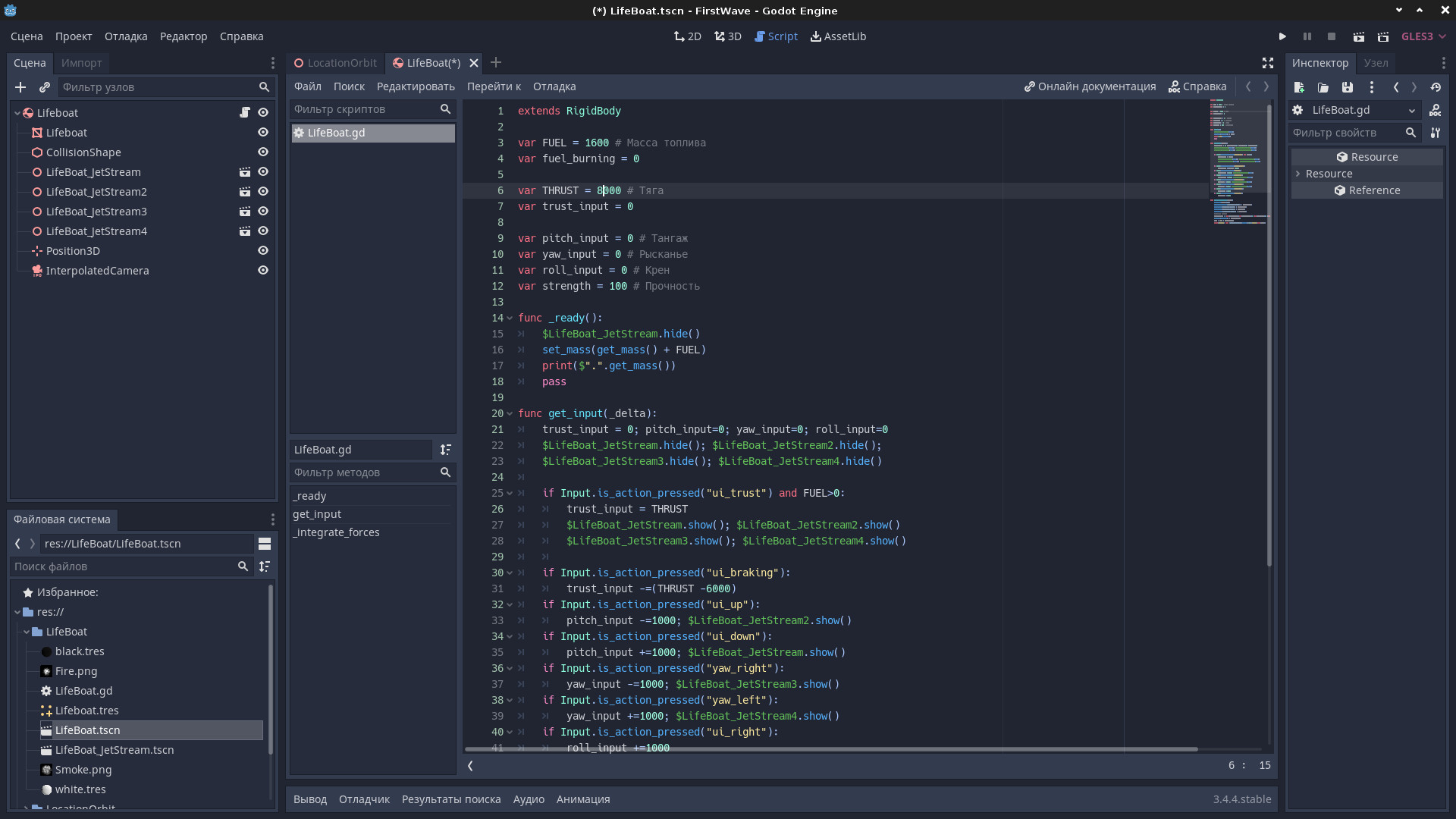Toggle distraction-free mode fullscreen icon
The width and height of the screenshot is (1456, 819).
[1267, 63]
